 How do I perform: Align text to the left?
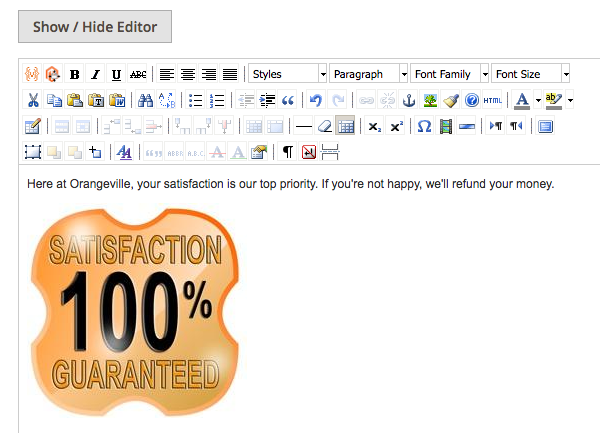166,74
